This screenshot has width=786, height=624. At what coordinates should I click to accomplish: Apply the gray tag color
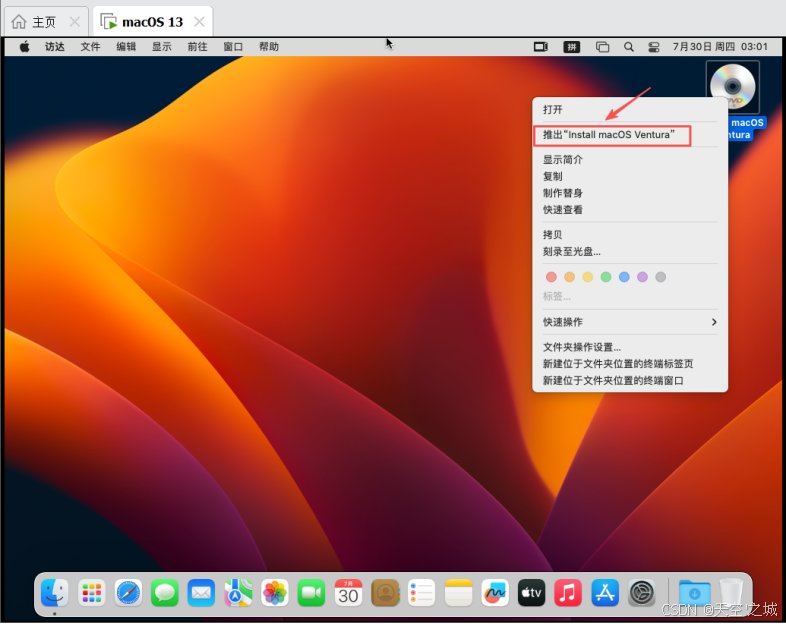(661, 277)
